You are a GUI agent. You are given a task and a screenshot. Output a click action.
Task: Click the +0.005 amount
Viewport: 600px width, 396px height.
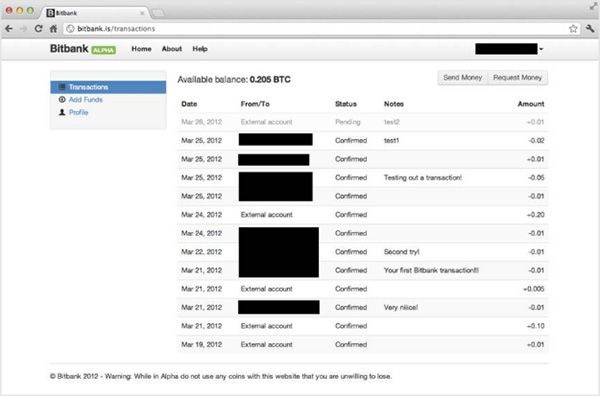coord(534,289)
